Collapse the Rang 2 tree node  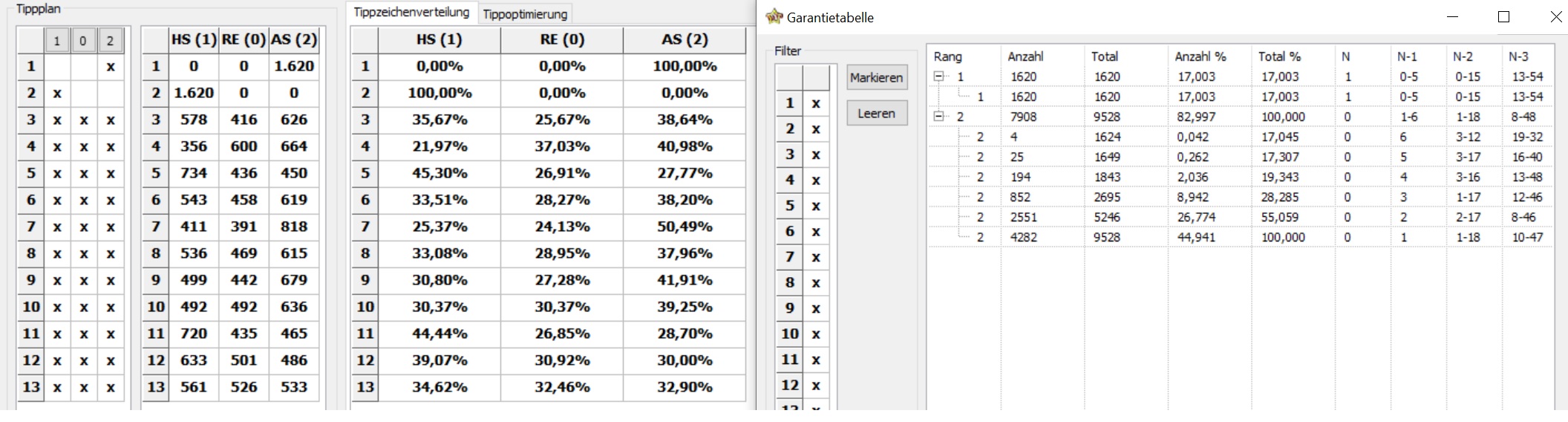point(938,117)
